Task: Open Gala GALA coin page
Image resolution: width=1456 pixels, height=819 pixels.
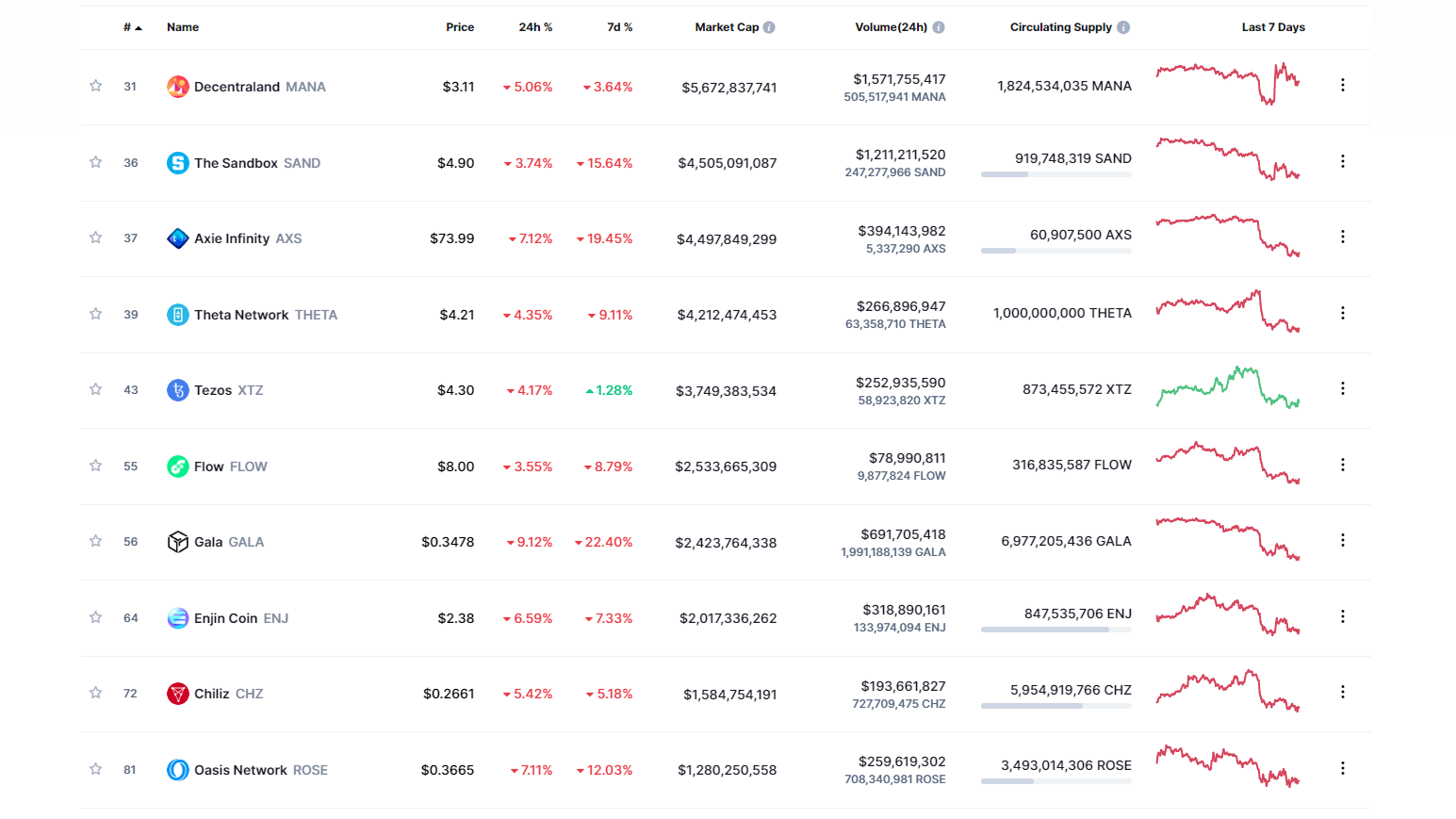Action: [229, 542]
